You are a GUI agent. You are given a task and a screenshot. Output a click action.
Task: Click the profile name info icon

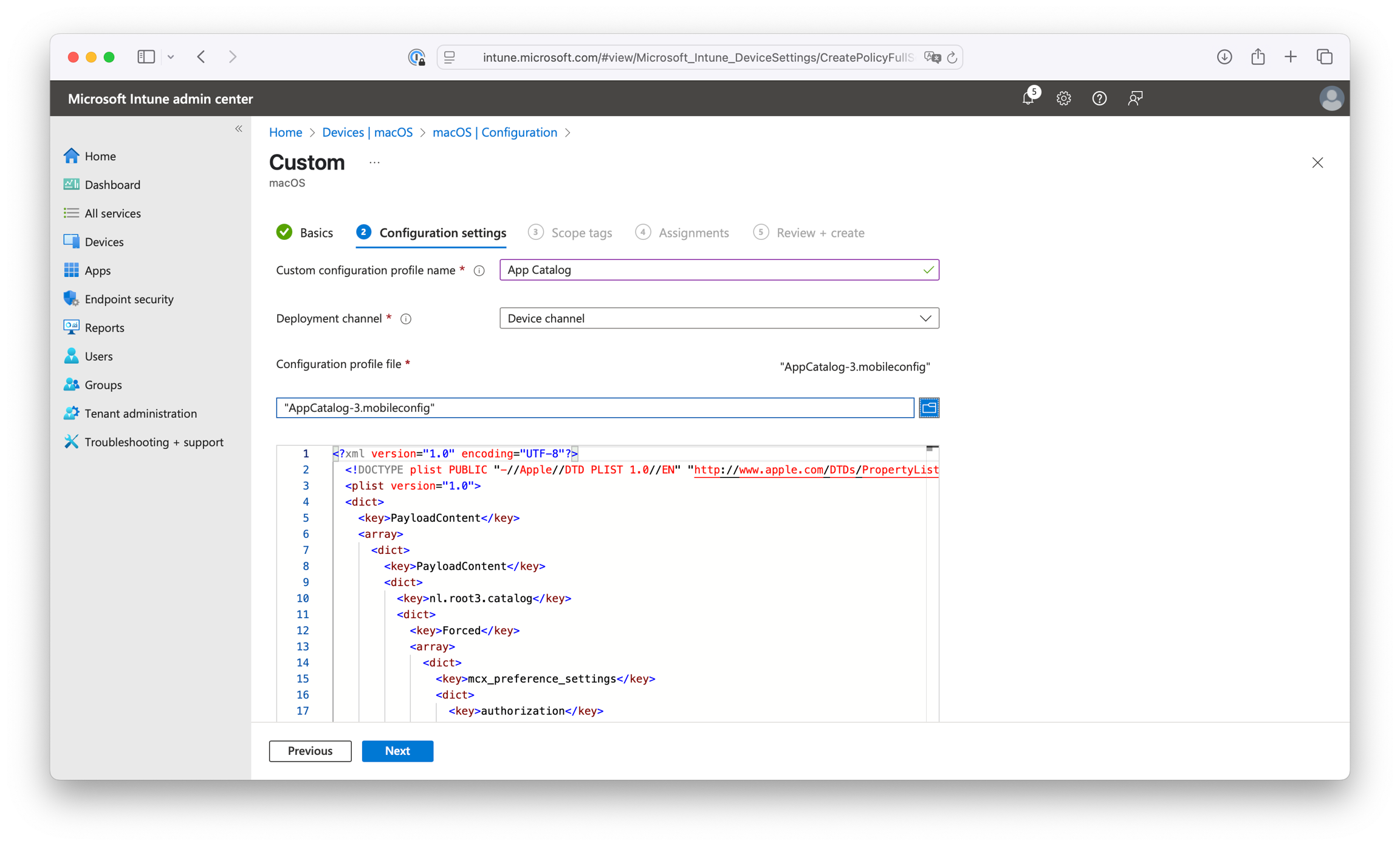[x=479, y=271]
